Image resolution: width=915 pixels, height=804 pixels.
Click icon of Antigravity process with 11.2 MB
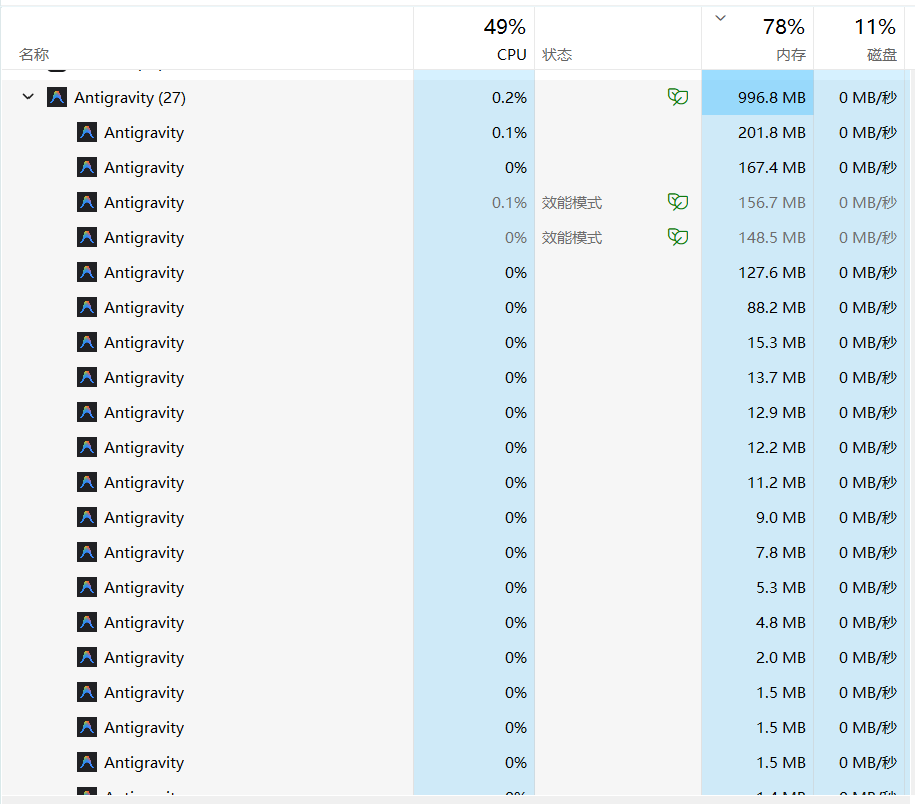[87, 482]
